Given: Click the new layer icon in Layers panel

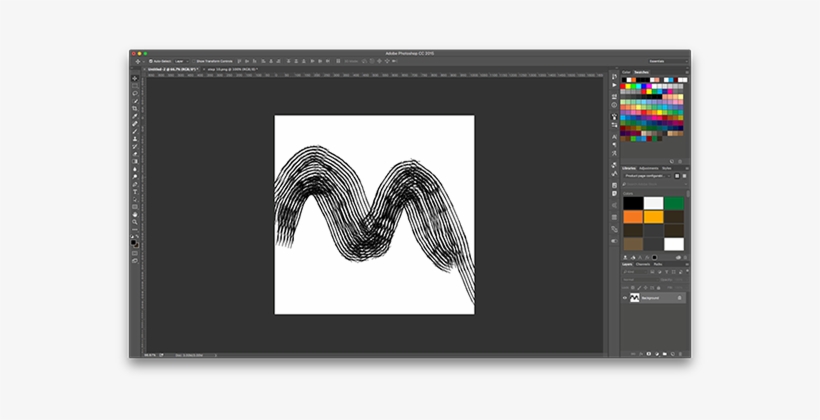Looking at the screenshot, I should click(673, 354).
